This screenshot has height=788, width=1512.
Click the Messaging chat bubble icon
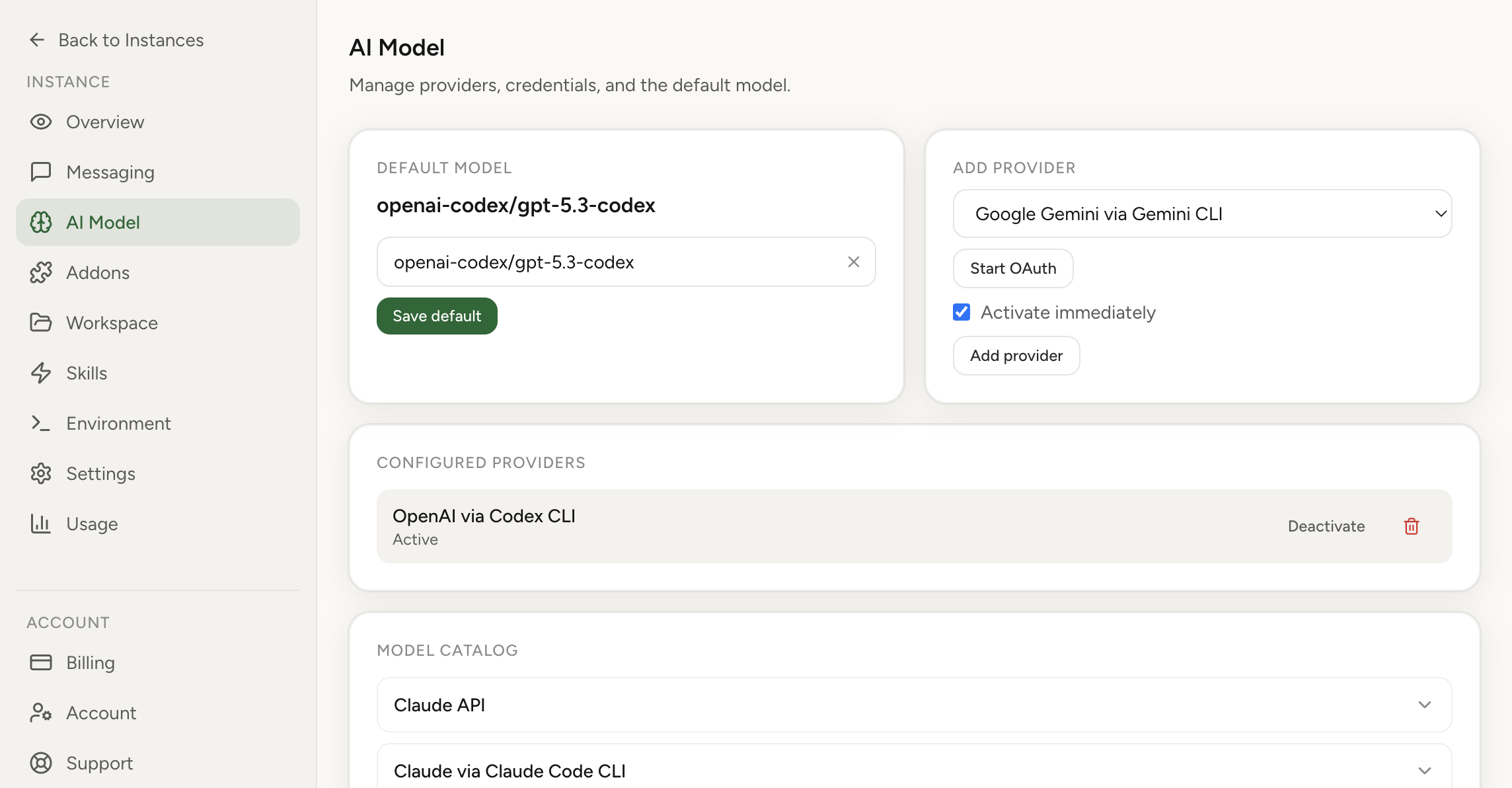coord(41,172)
